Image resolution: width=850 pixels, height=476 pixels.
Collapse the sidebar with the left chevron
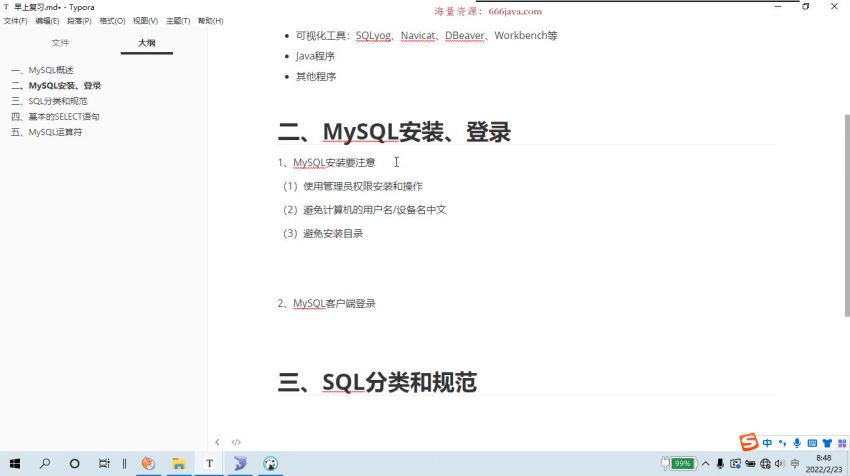(x=217, y=442)
